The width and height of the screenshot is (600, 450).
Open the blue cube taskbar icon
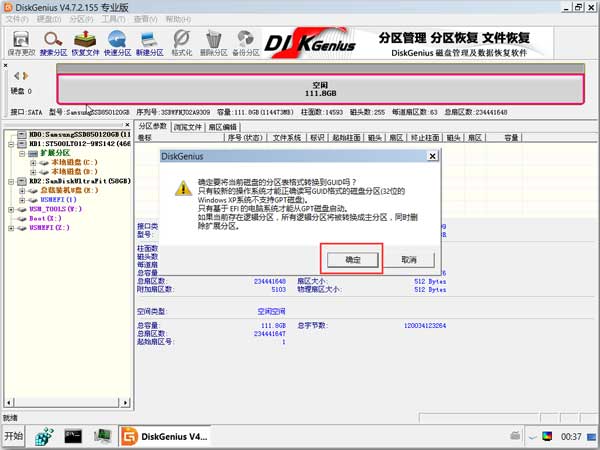pos(44,436)
